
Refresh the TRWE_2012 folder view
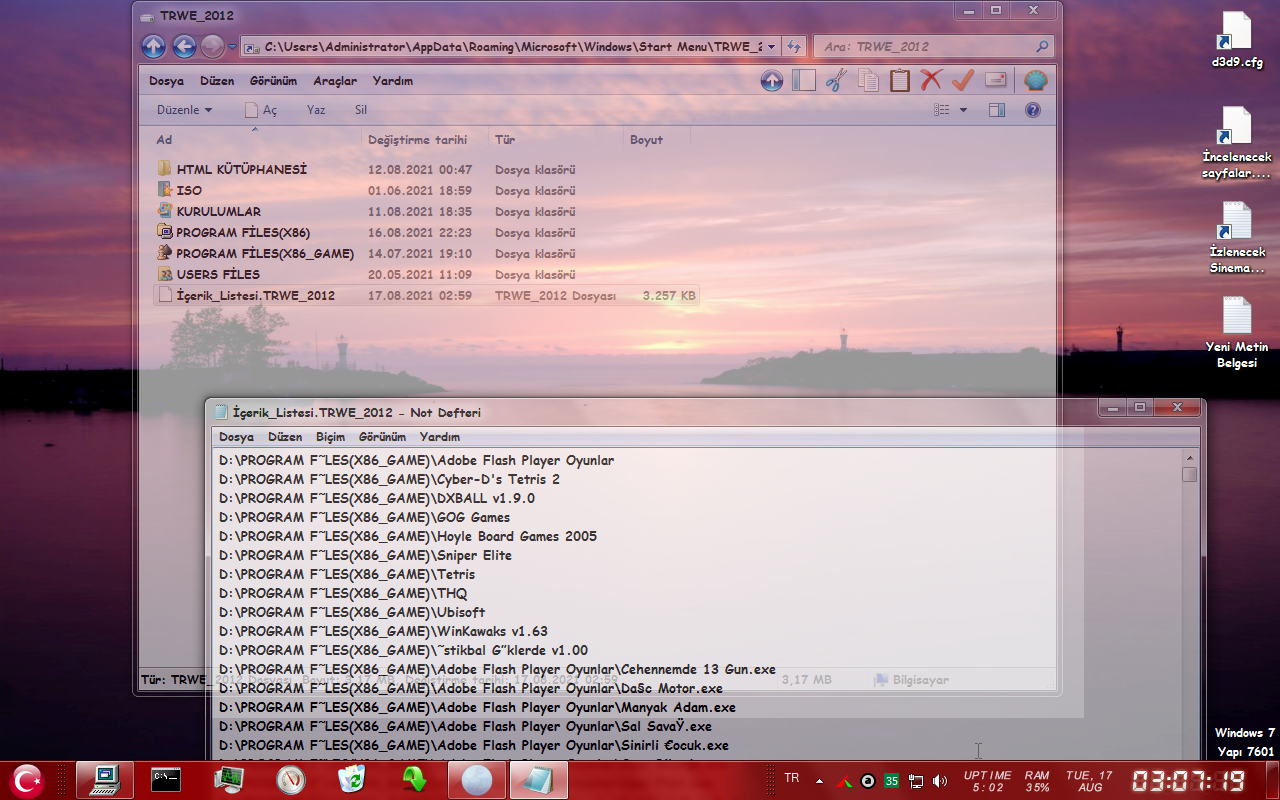[x=794, y=47]
